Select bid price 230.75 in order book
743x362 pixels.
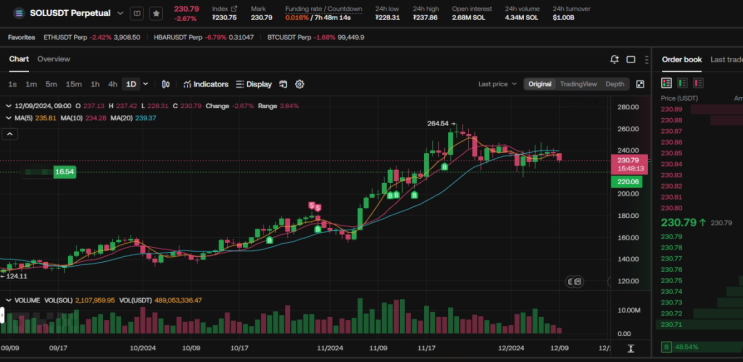pyautogui.click(x=671, y=281)
